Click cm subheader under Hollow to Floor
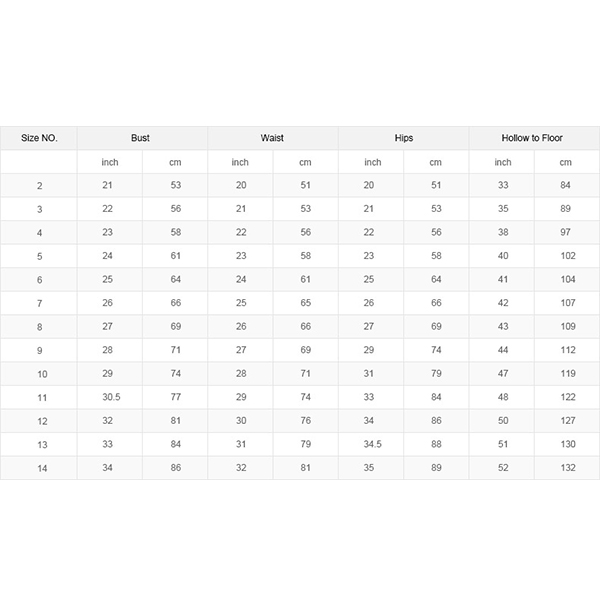 tap(566, 162)
